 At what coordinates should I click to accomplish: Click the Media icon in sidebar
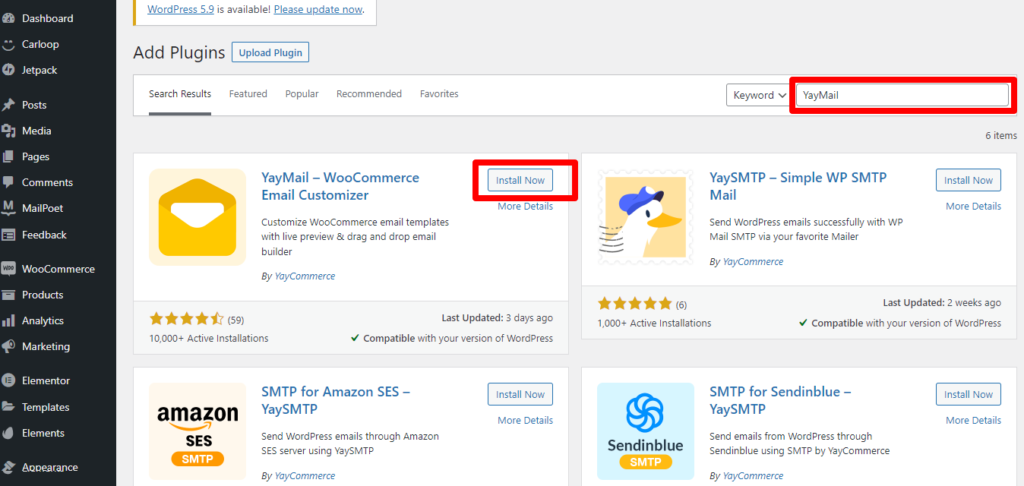point(8,131)
